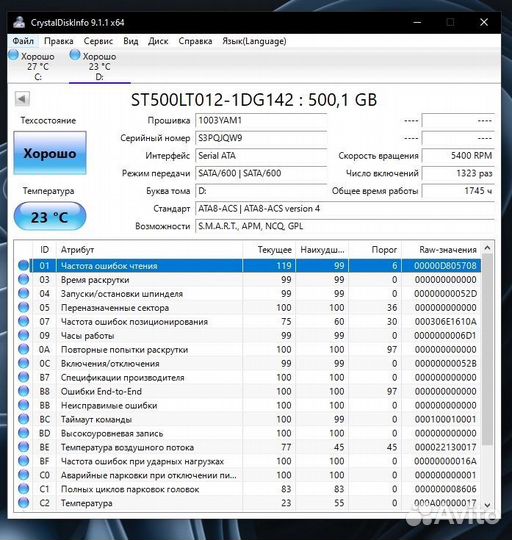Select the Переназначенные сектора attribute text
Screen dimensions: 512x540
(x=115, y=308)
